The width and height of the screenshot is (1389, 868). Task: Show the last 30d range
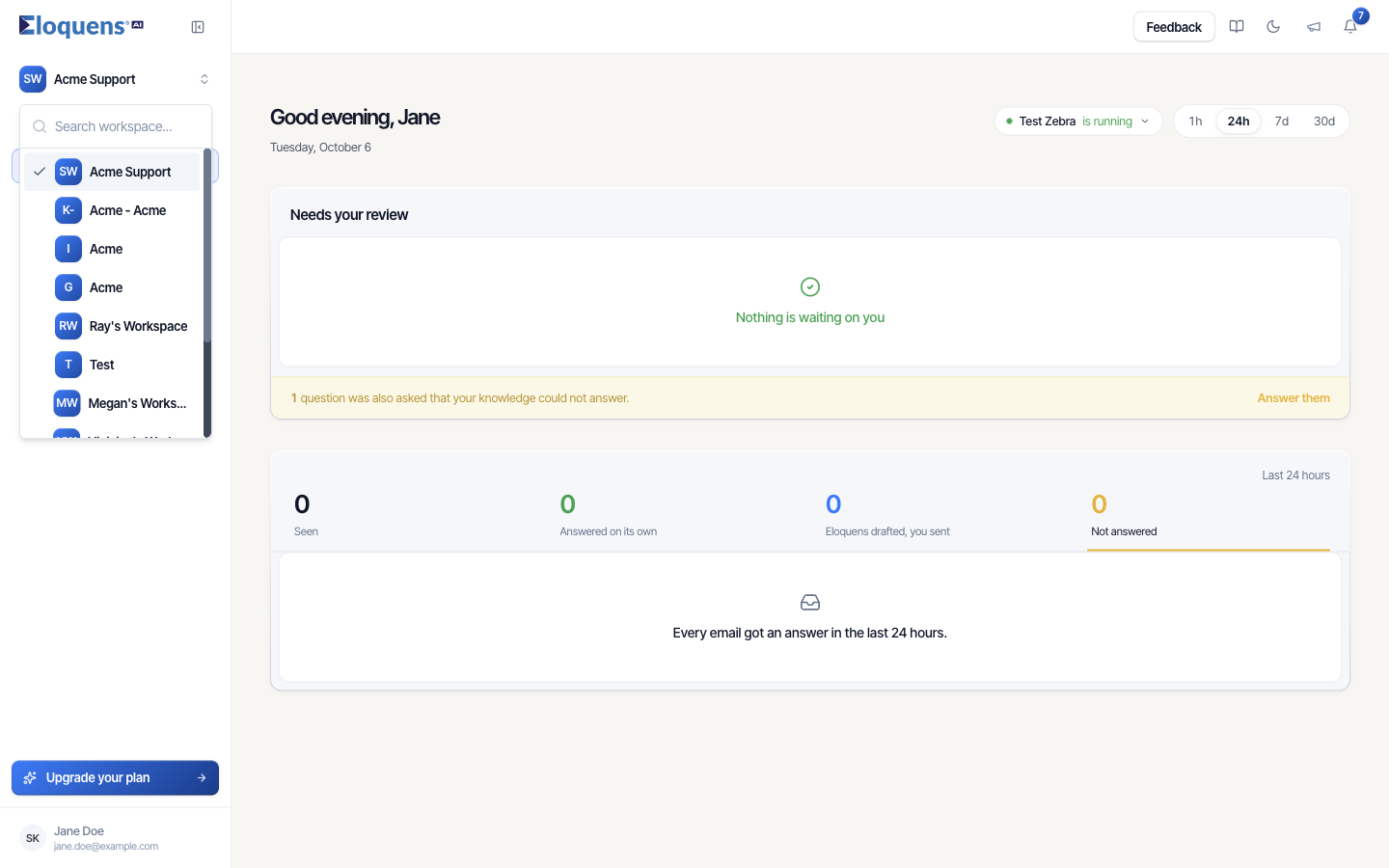point(1324,122)
